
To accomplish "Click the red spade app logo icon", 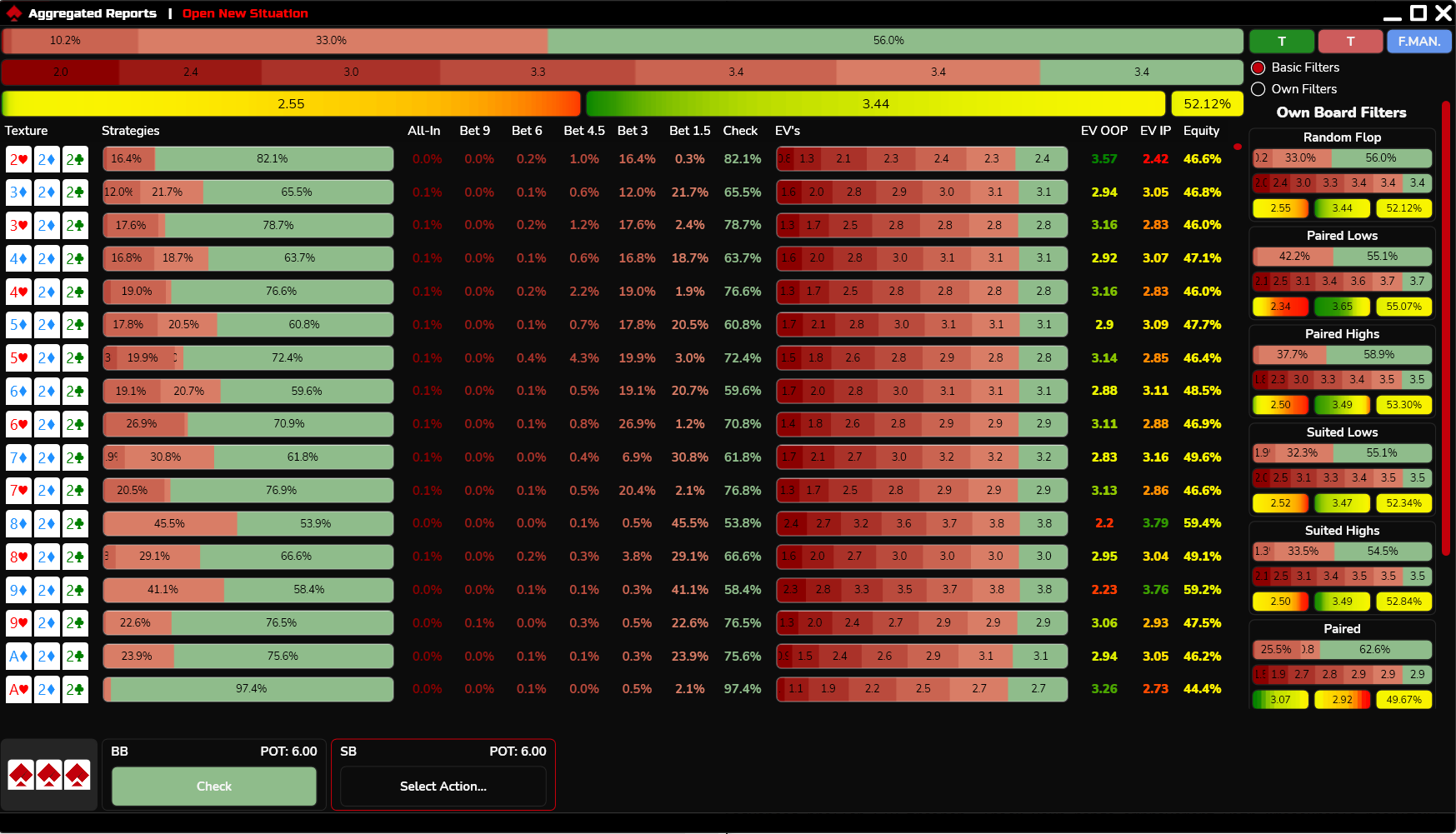I will pyautogui.click(x=13, y=13).
